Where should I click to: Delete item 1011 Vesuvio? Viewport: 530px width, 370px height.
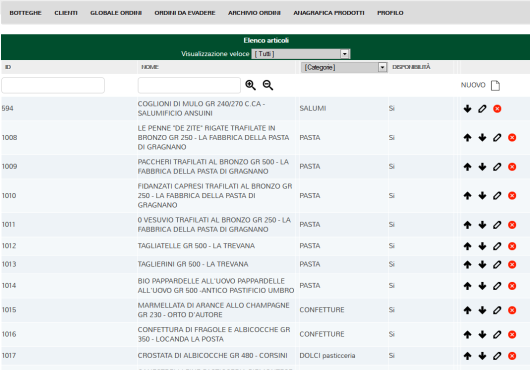(512, 225)
